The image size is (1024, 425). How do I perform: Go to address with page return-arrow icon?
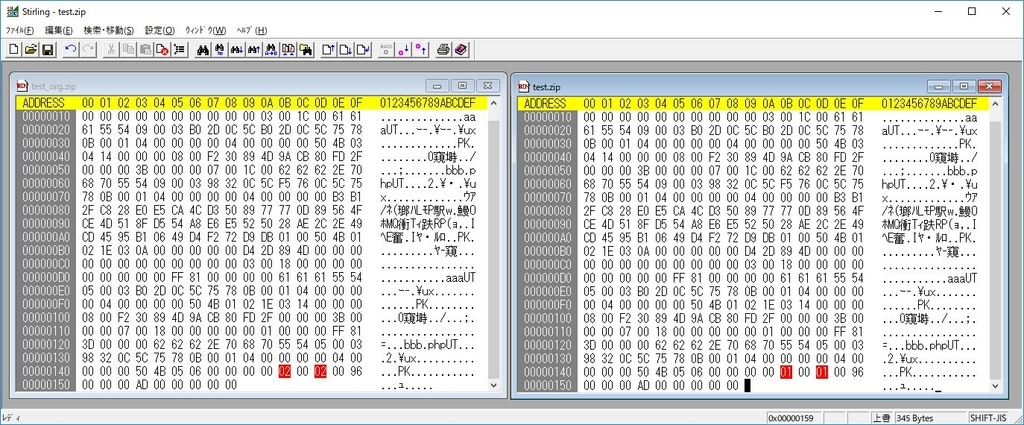coord(362,50)
